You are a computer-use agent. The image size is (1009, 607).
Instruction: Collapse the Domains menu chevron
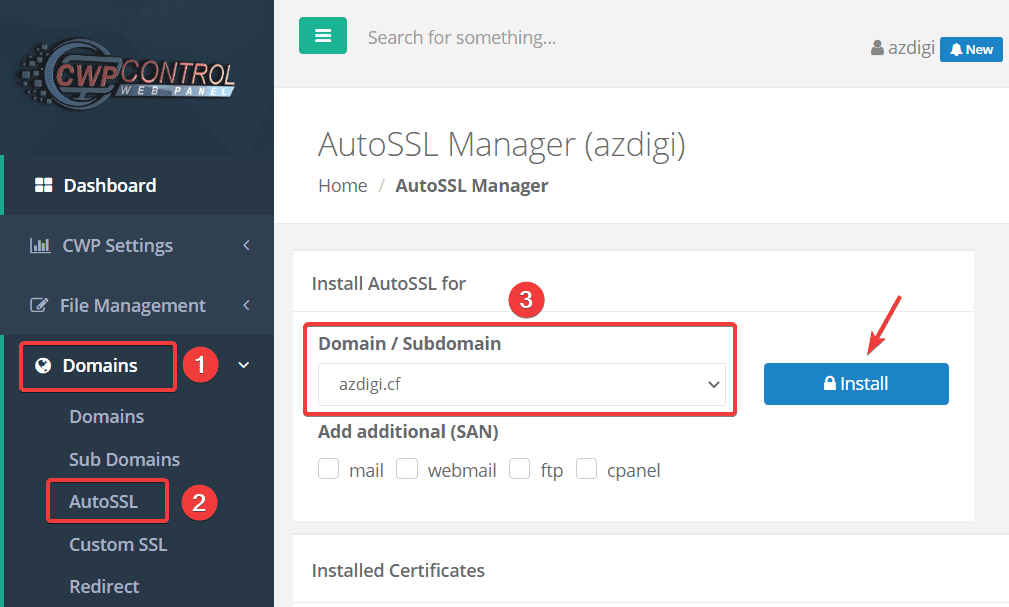[x=244, y=366]
